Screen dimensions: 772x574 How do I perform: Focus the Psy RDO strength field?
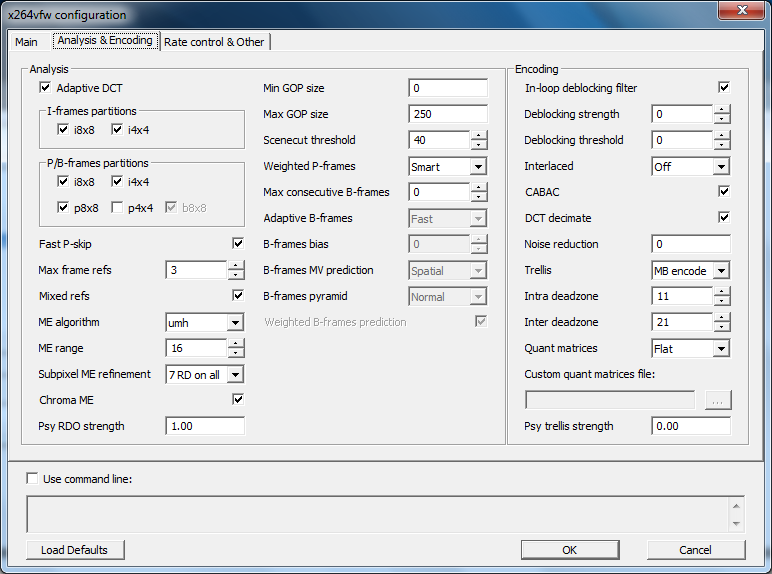point(205,426)
